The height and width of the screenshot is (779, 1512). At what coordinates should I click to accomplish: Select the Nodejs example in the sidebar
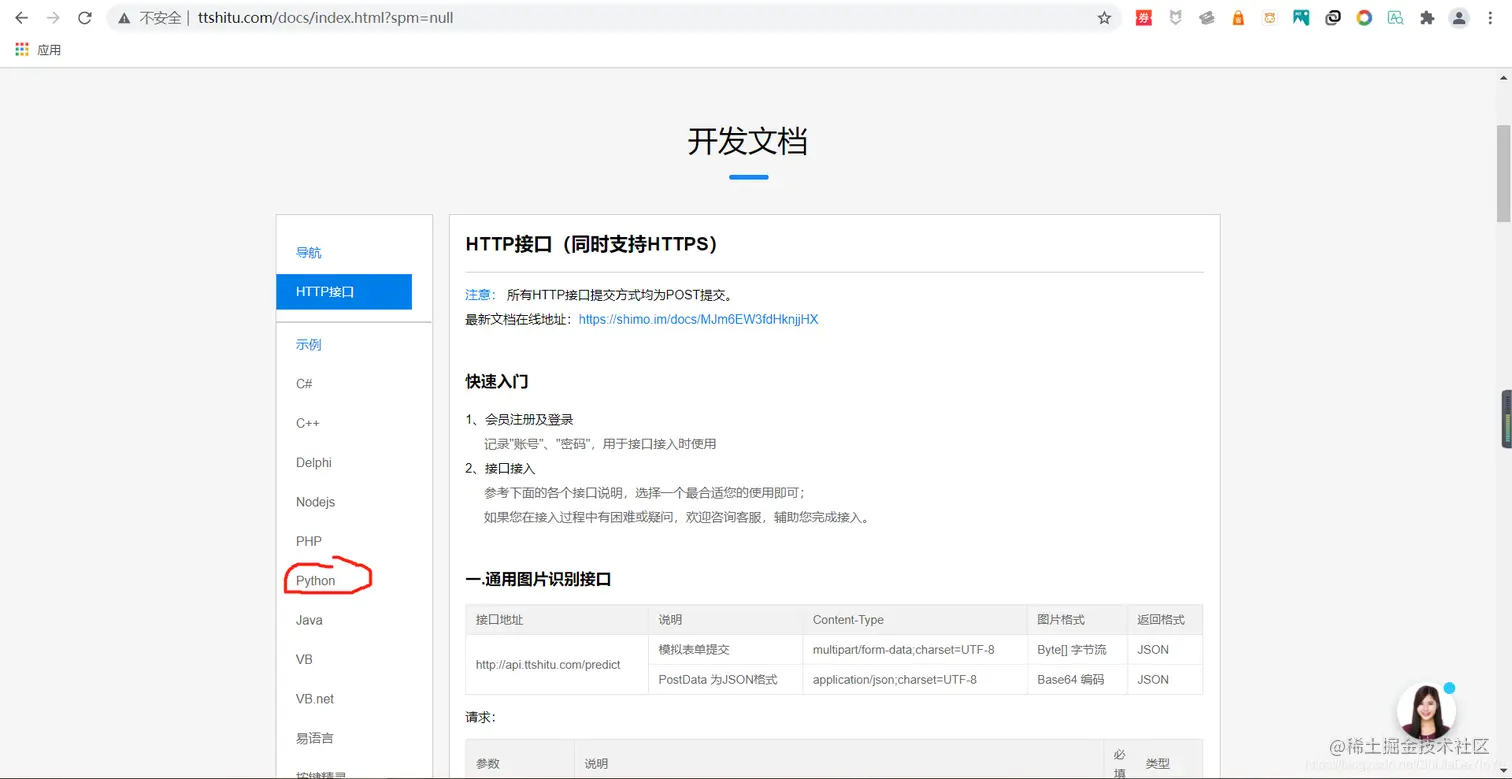pyautogui.click(x=314, y=501)
